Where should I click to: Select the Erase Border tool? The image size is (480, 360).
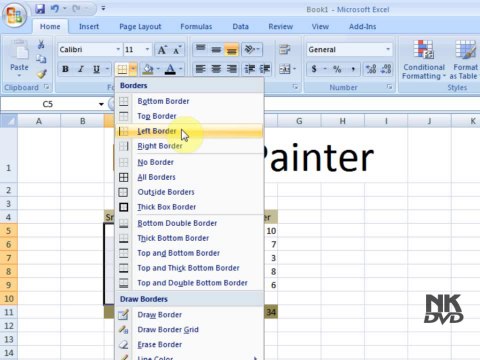[189, 345]
